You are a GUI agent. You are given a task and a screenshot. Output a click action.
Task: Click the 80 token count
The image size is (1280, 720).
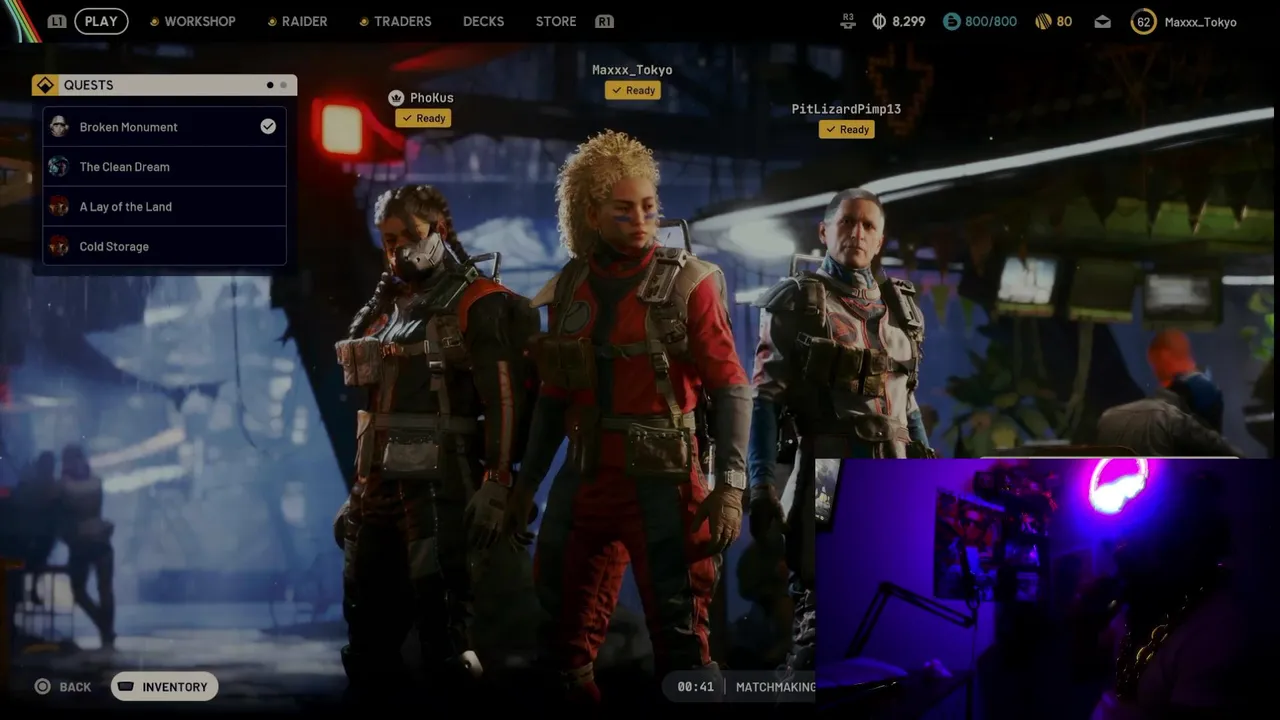click(x=1064, y=21)
